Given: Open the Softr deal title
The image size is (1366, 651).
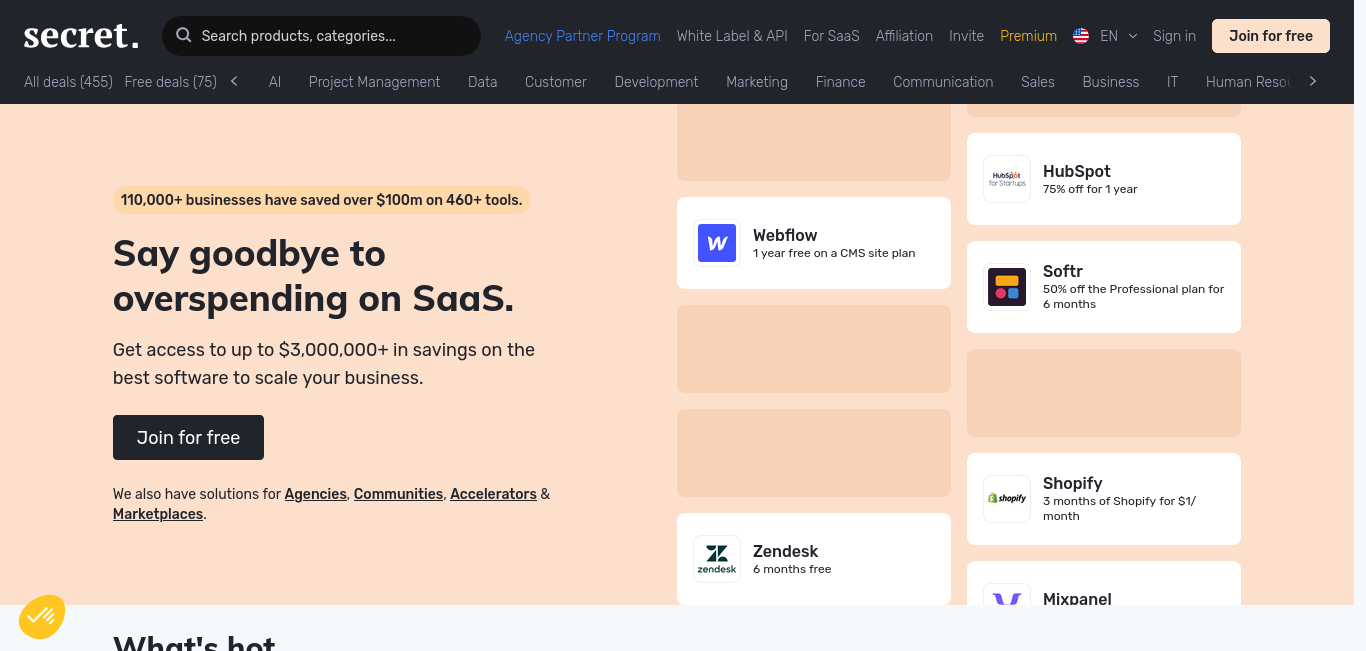Looking at the screenshot, I should tap(1063, 271).
